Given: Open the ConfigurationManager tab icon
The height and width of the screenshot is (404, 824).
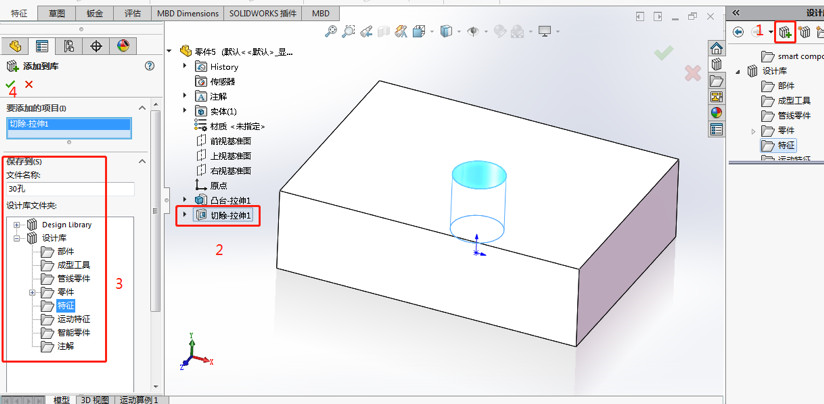Looking at the screenshot, I should 68,46.
